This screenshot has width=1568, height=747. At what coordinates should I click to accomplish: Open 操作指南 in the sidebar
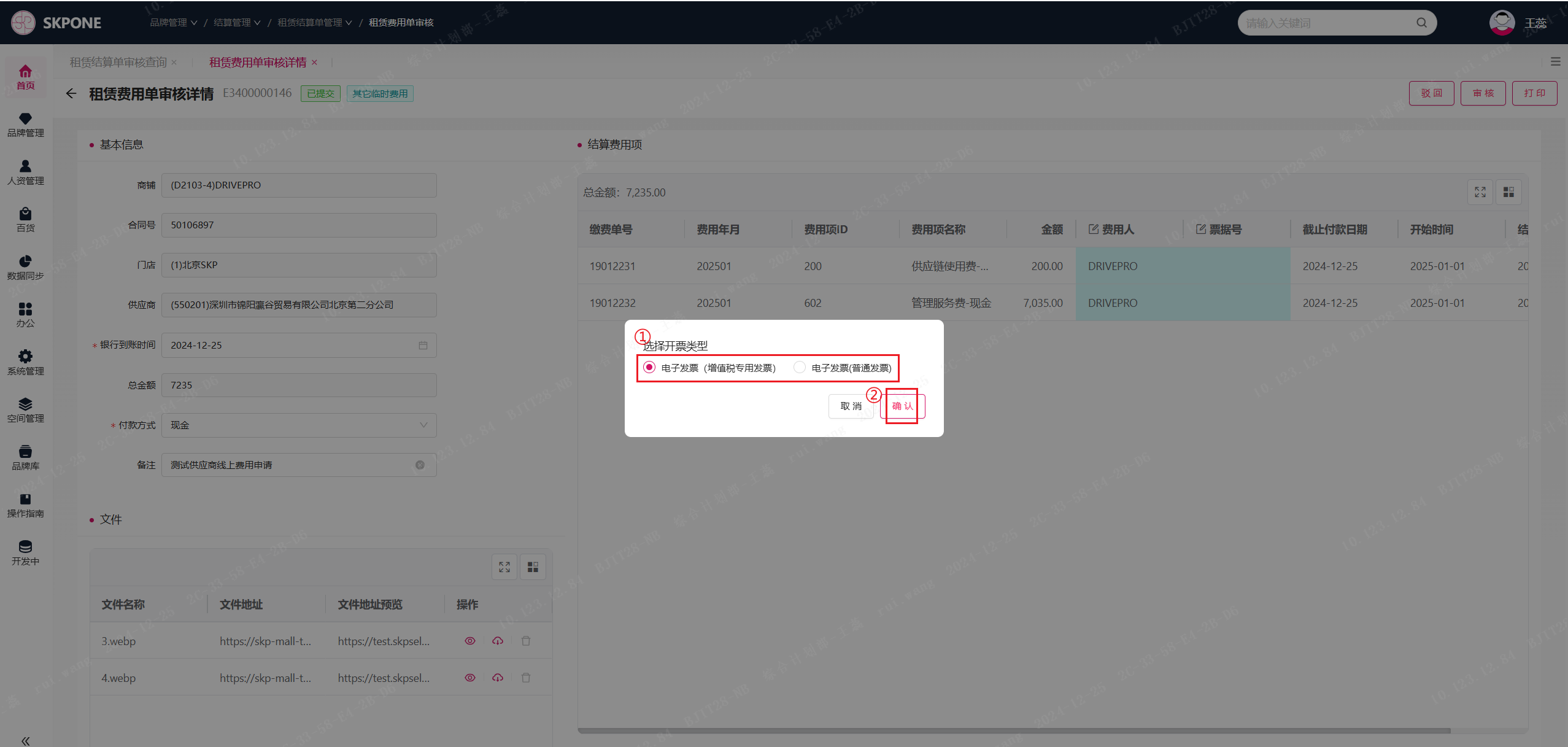click(25, 505)
